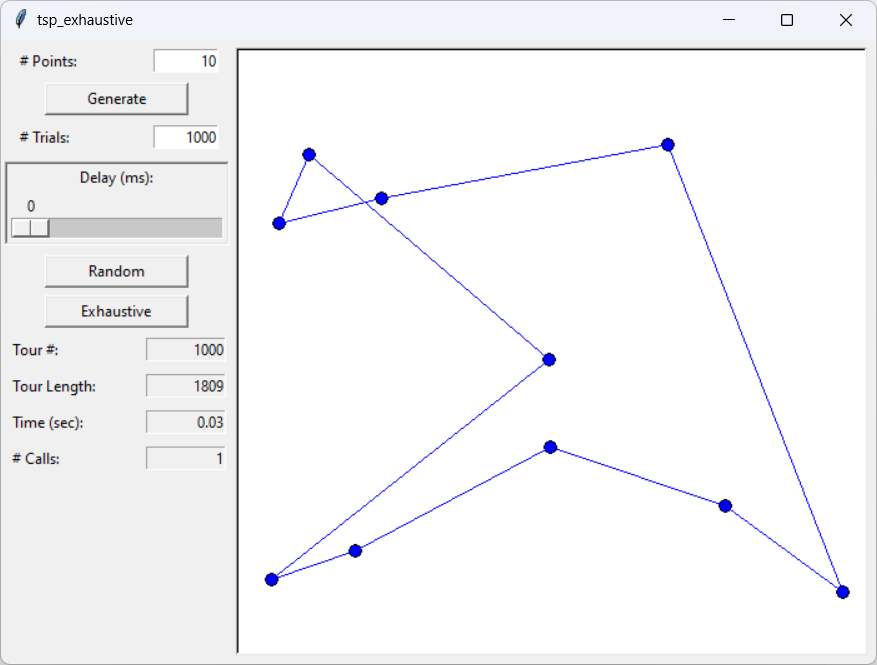Click the delay value '0' above slider

pyautogui.click(x=31, y=206)
